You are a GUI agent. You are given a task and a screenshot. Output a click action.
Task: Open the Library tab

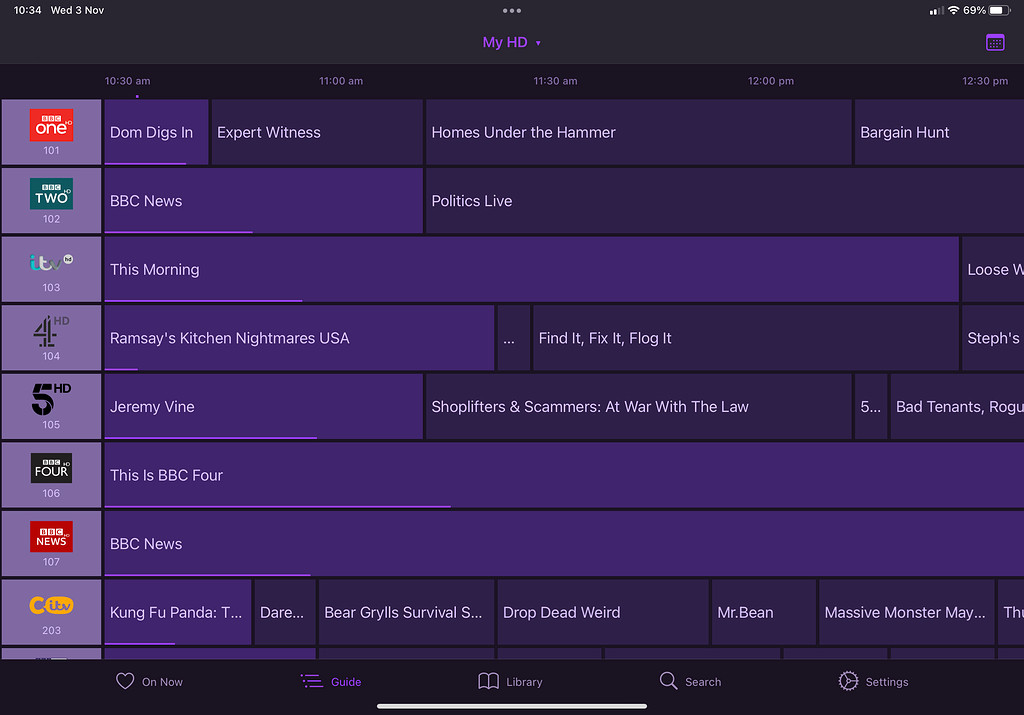510,681
